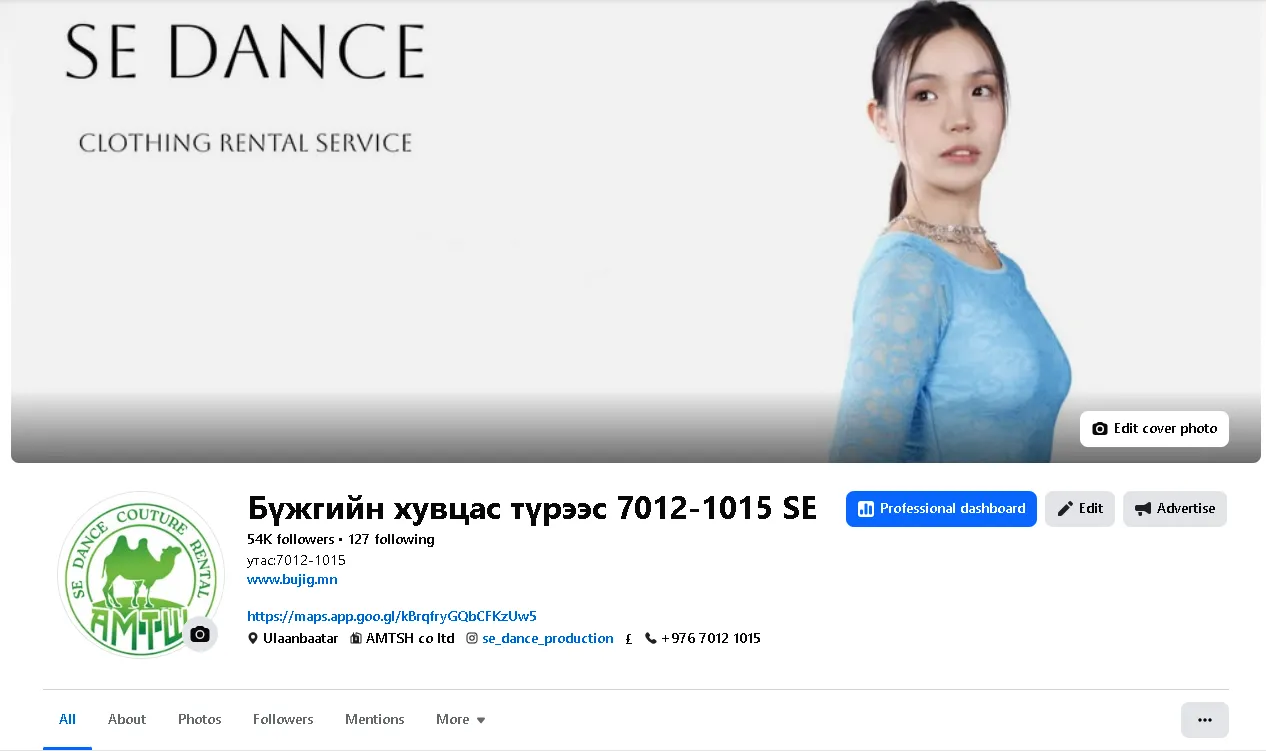1266x751 pixels.
Task: Go to the Mentions tab
Action: tap(374, 719)
